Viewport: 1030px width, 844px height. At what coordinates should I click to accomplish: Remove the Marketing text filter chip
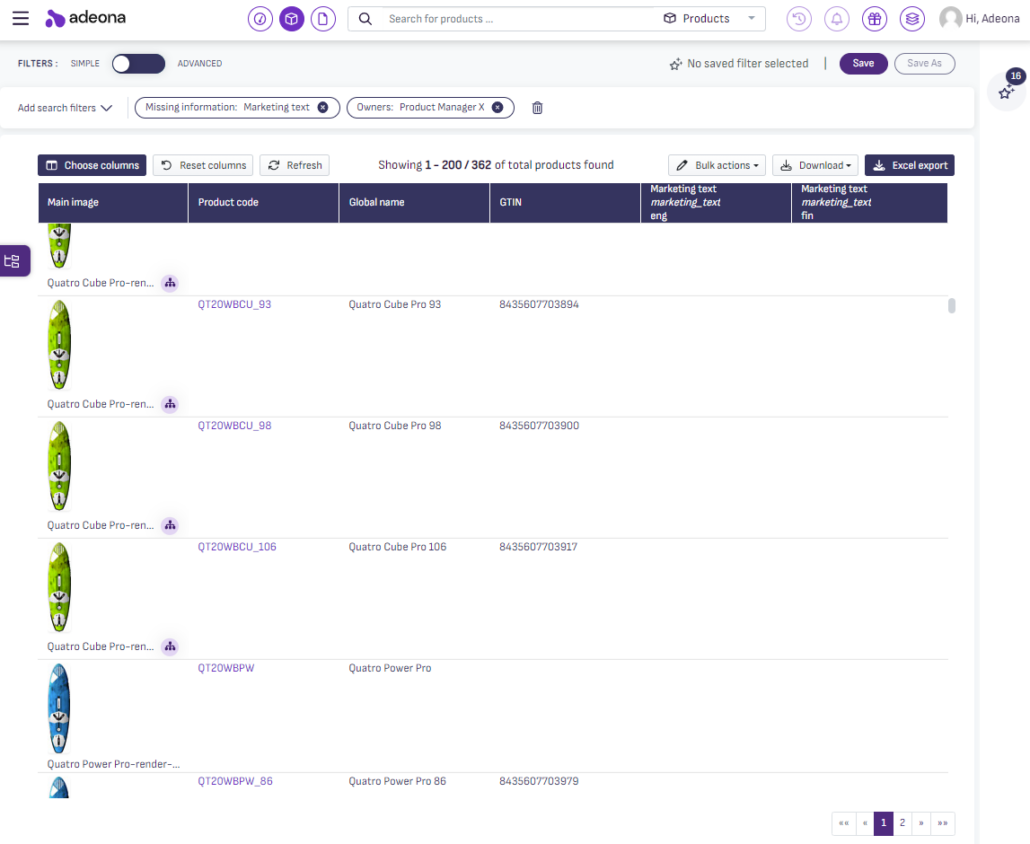(x=323, y=107)
